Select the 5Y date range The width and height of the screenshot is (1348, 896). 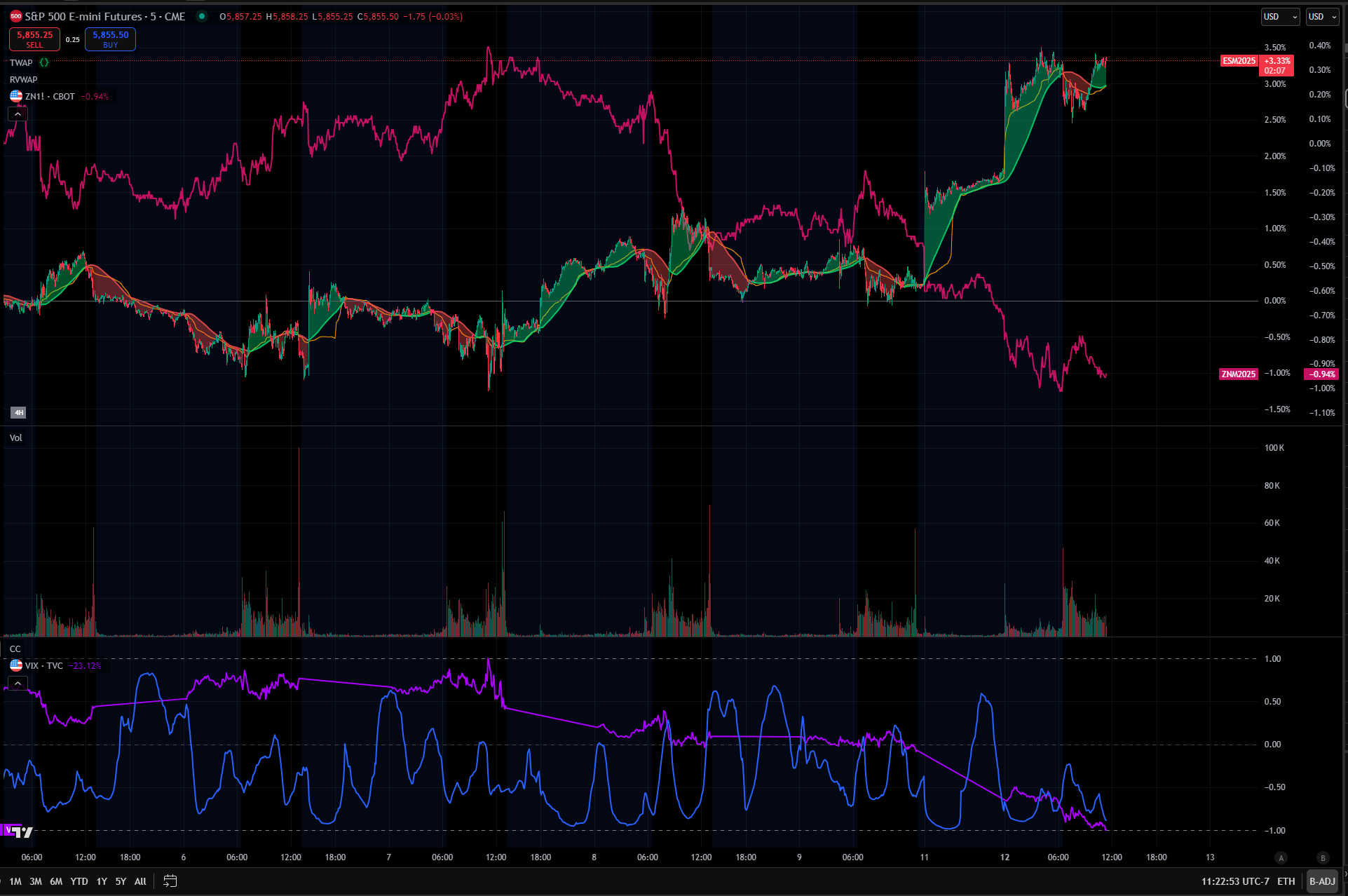121,881
